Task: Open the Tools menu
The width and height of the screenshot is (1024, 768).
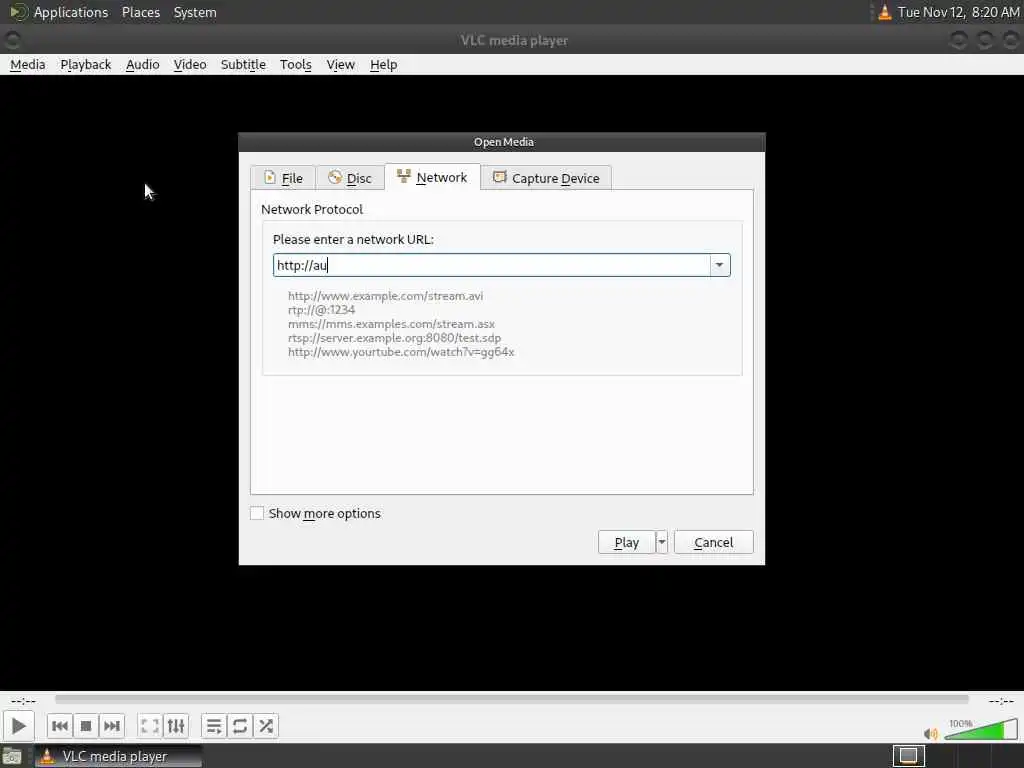Action: coord(296,65)
